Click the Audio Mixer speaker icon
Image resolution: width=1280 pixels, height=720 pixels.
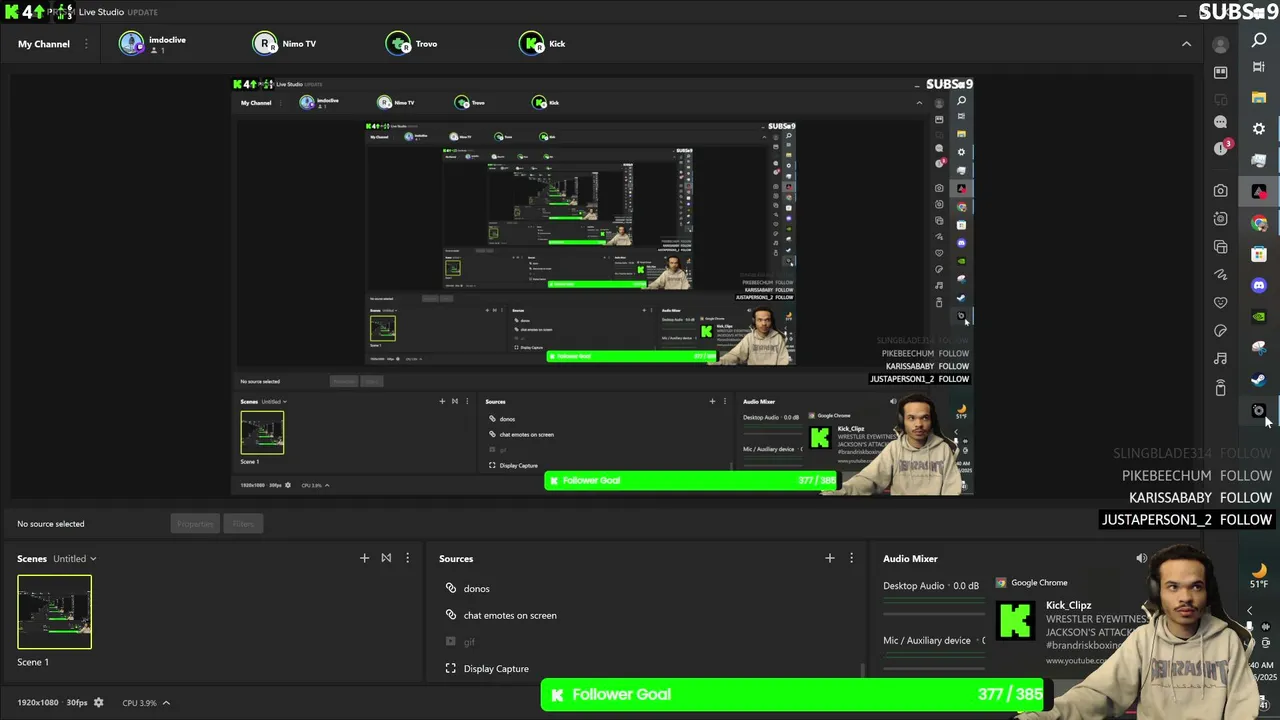click(x=1141, y=558)
